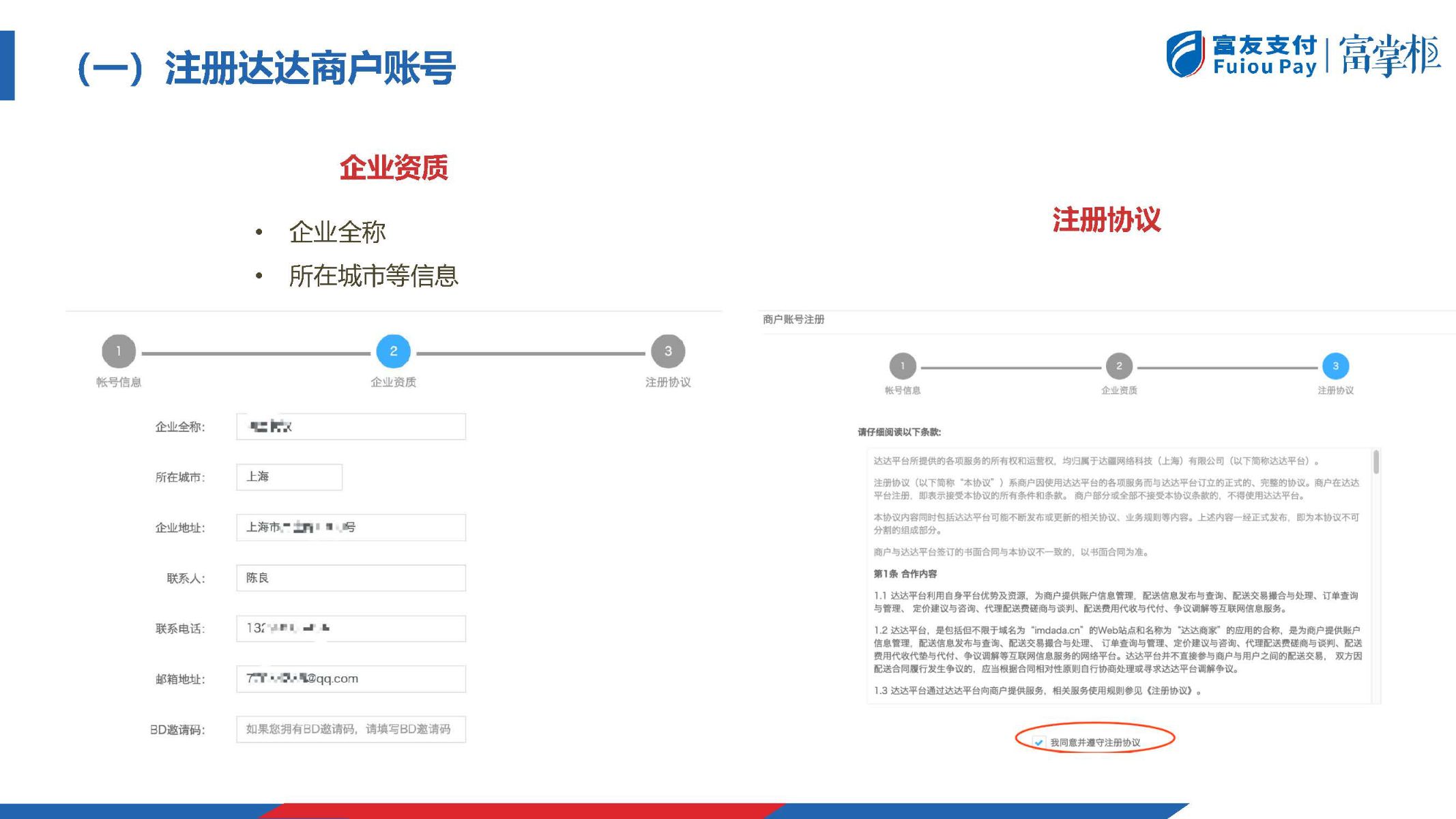Click the 企业地址: form label
The image size is (1456, 819).
click(180, 528)
